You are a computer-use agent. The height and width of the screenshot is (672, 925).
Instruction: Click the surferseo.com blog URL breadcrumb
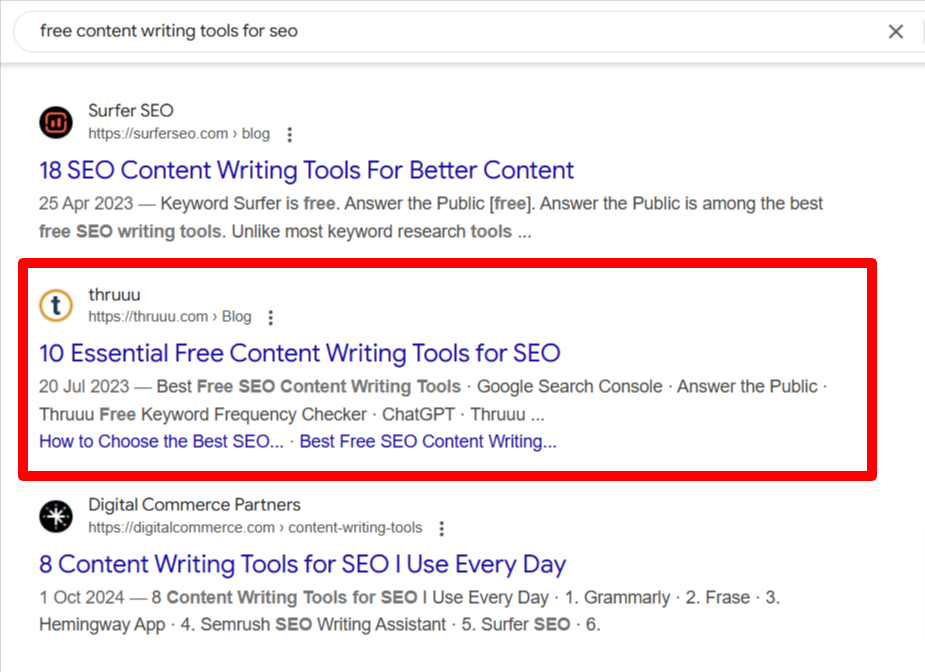(x=179, y=134)
